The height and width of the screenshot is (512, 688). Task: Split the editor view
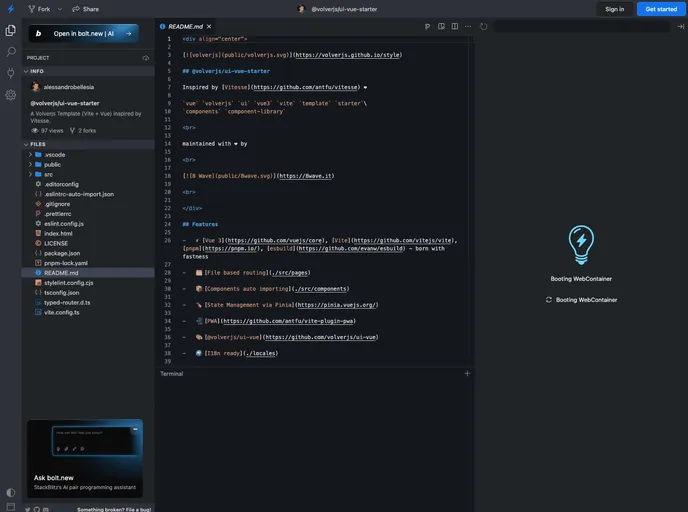[455, 26]
